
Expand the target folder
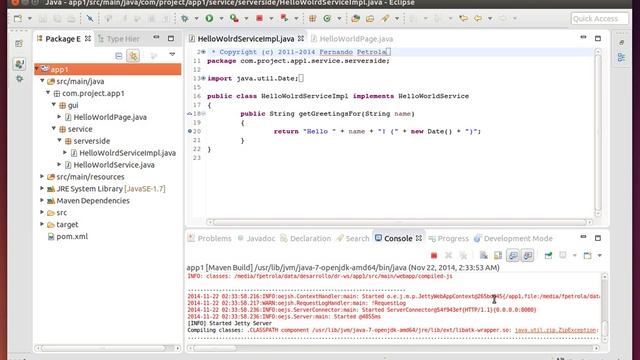pyautogui.click(x=42, y=224)
